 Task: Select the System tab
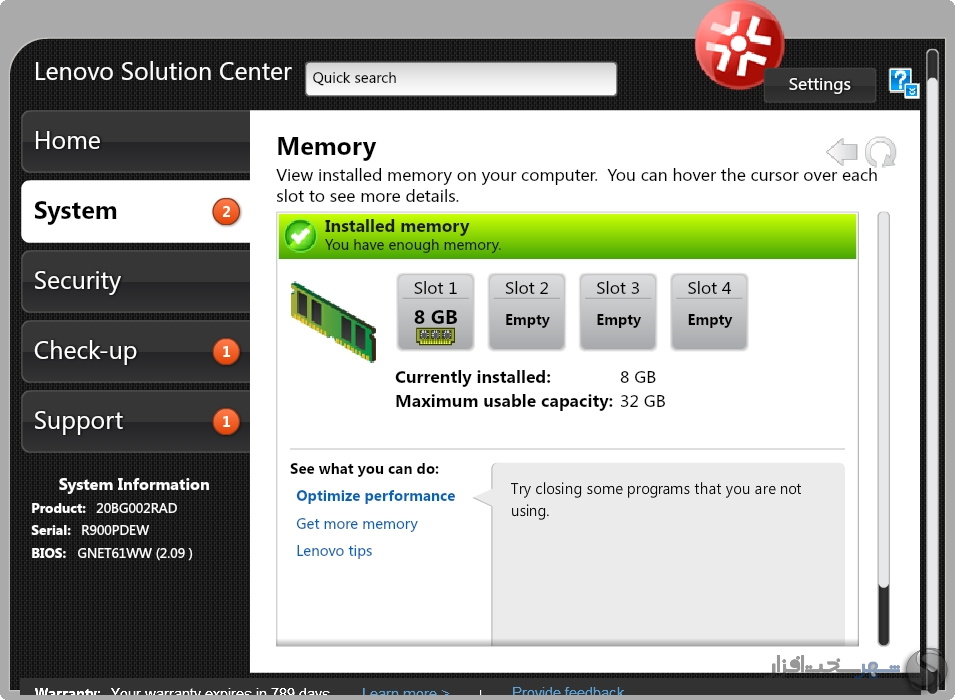136,211
